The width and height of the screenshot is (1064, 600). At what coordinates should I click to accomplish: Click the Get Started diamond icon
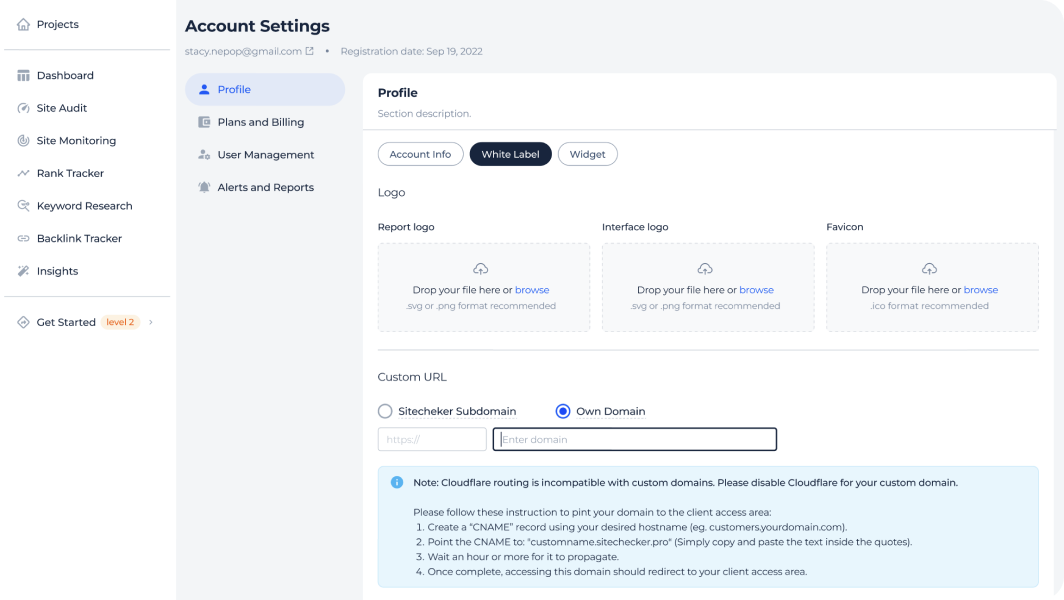(23, 322)
